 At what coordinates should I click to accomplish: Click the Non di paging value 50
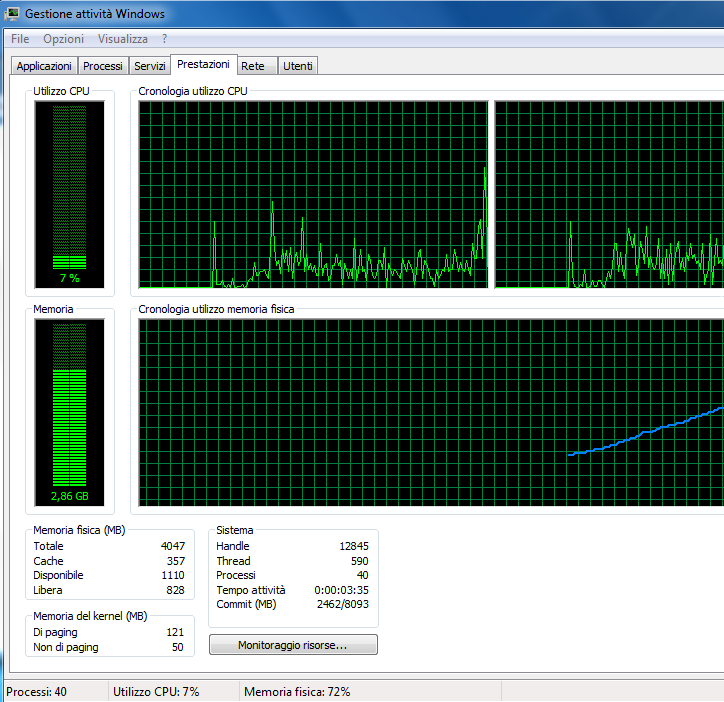coord(178,647)
